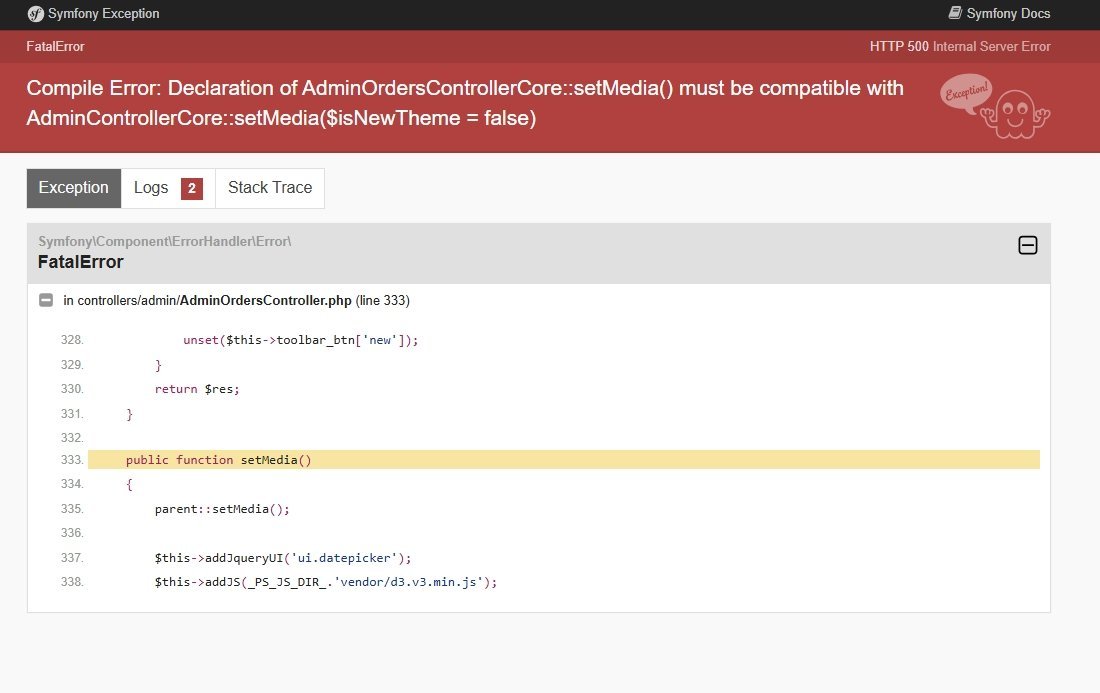Image resolution: width=1100 pixels, height=693 pixels.
Task: Click the highlighted line 333 setMedia code
Action: click(219, 460)
